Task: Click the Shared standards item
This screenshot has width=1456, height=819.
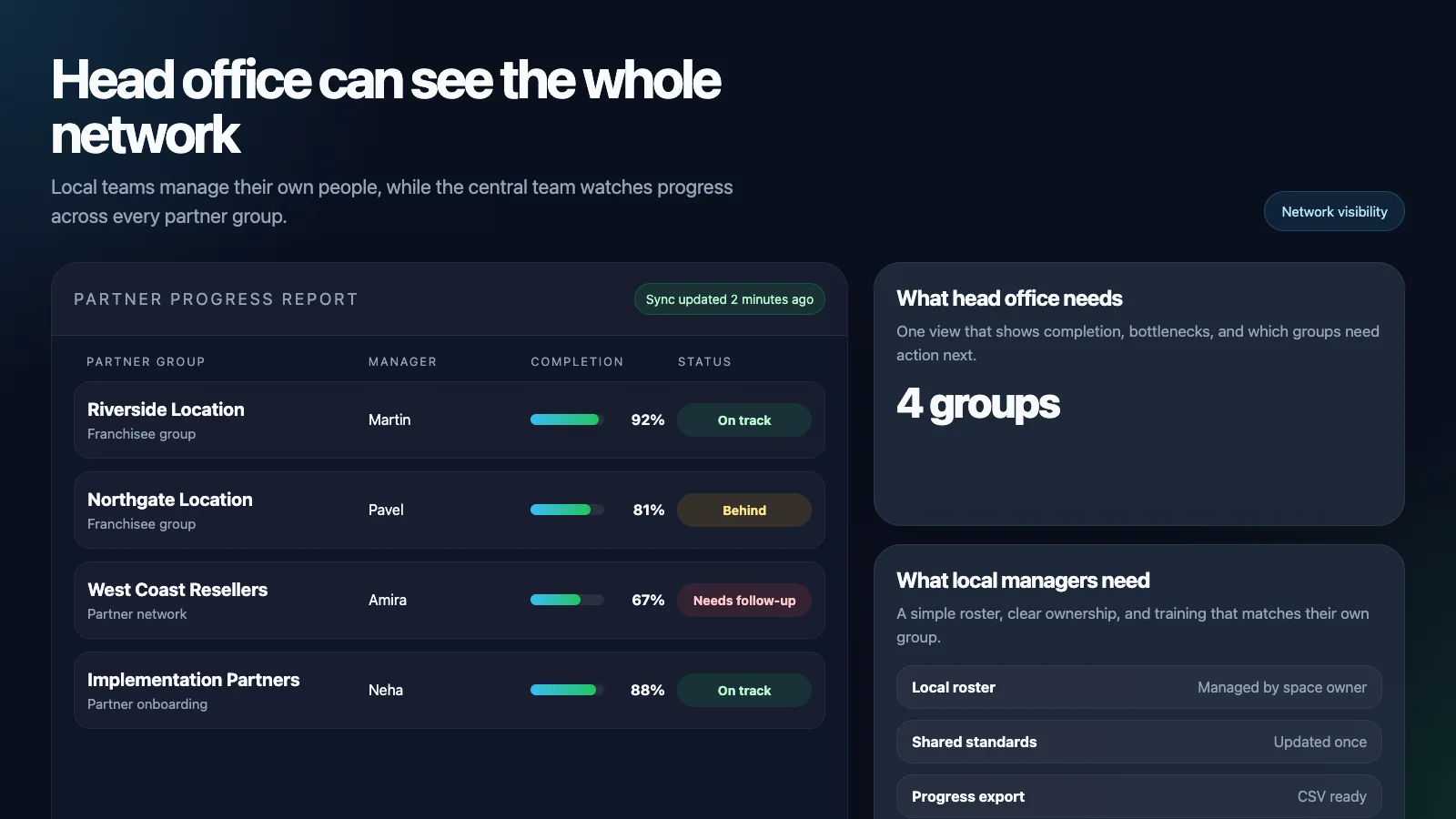Action: 1139,742
